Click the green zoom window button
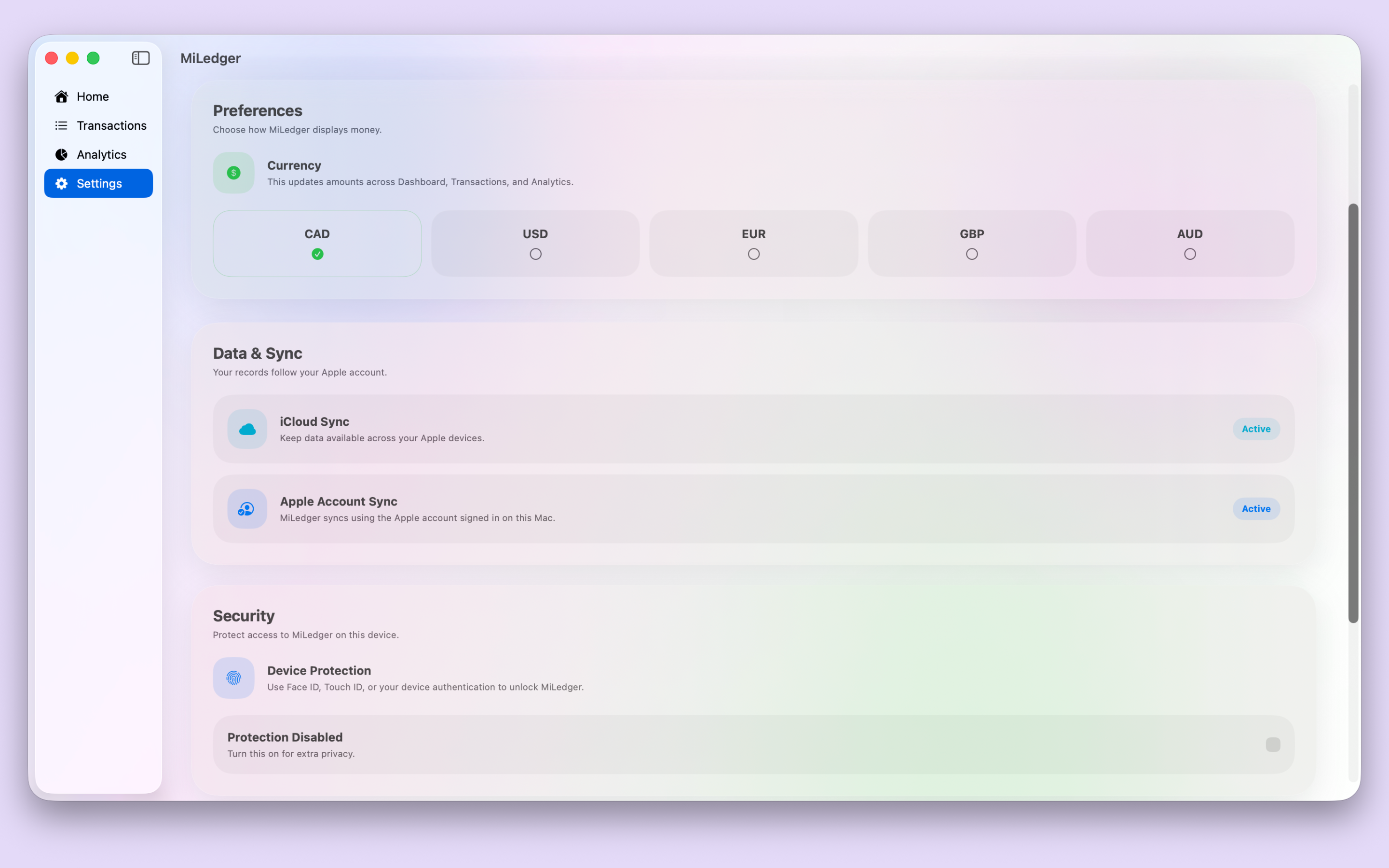Viewport: 1389px width, 868px height. pos(93,58)
